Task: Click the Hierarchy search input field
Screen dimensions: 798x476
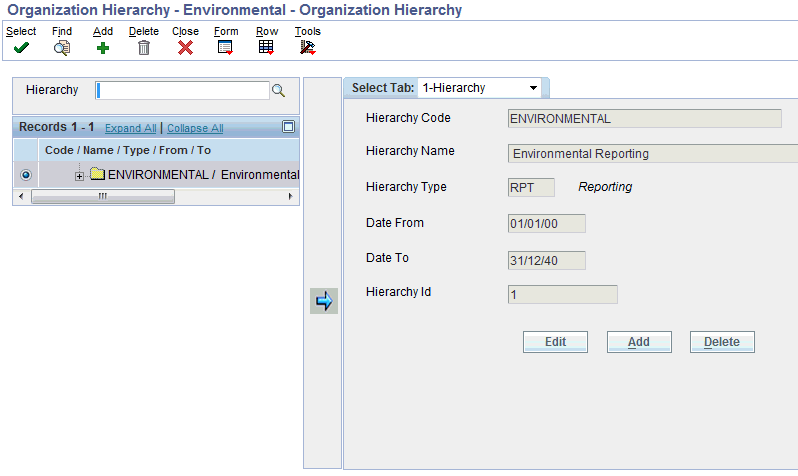Action: (x=182, y=91)
